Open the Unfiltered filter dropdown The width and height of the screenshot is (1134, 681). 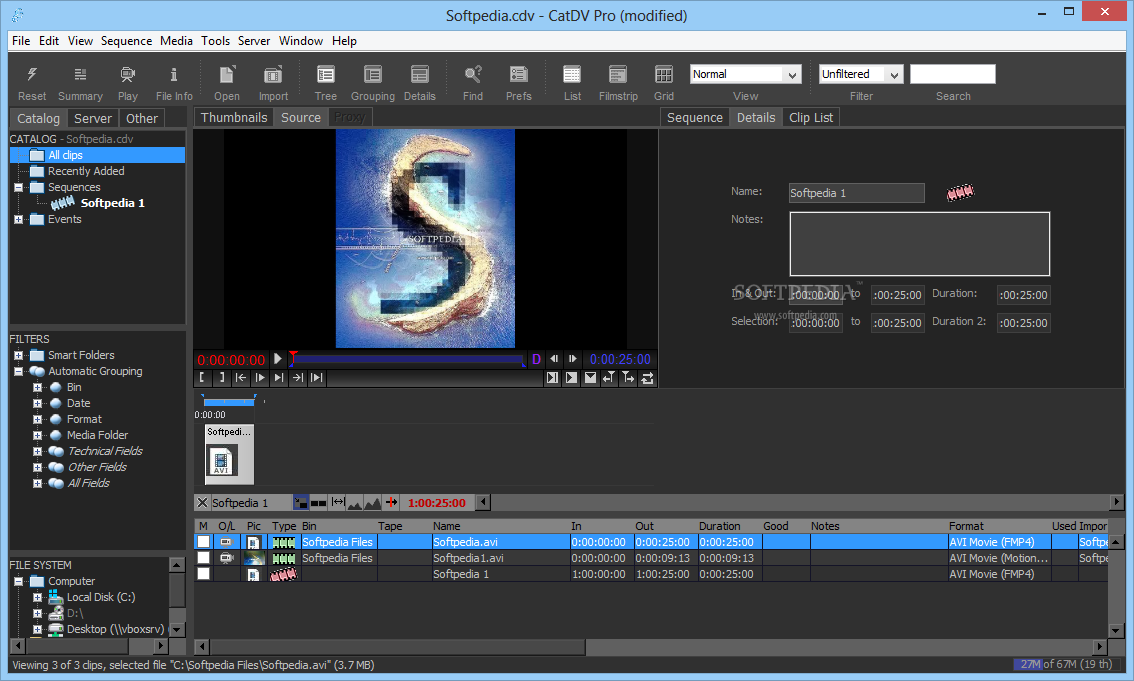pyautogui.click(x=861, y=74)
